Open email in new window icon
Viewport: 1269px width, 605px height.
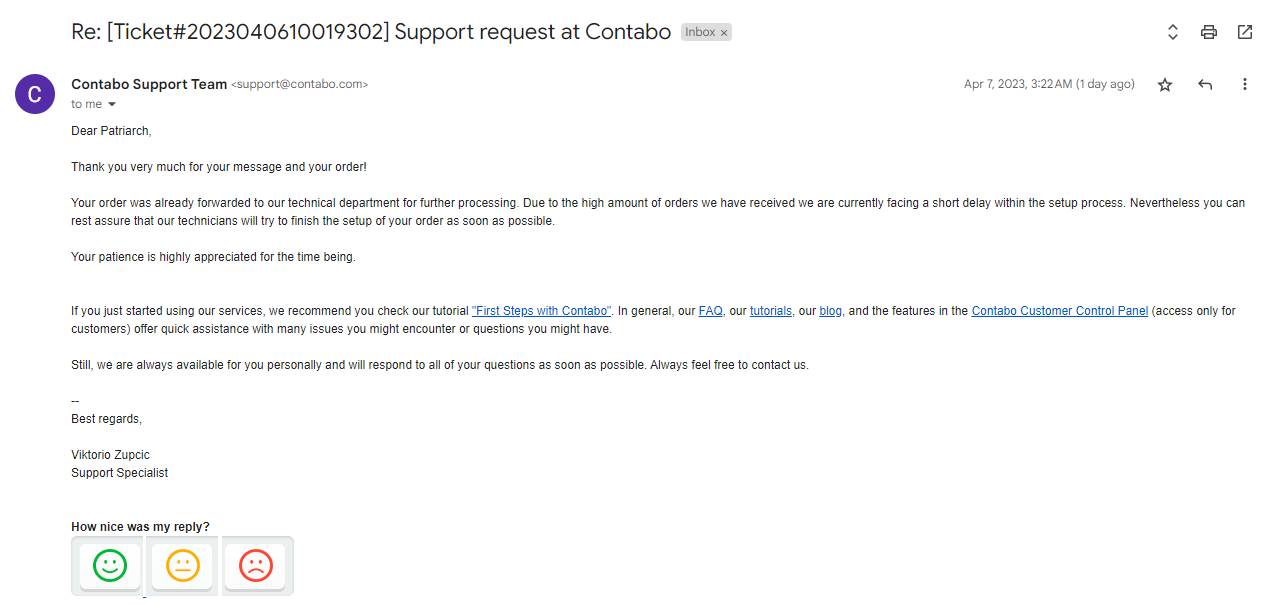1245,32
